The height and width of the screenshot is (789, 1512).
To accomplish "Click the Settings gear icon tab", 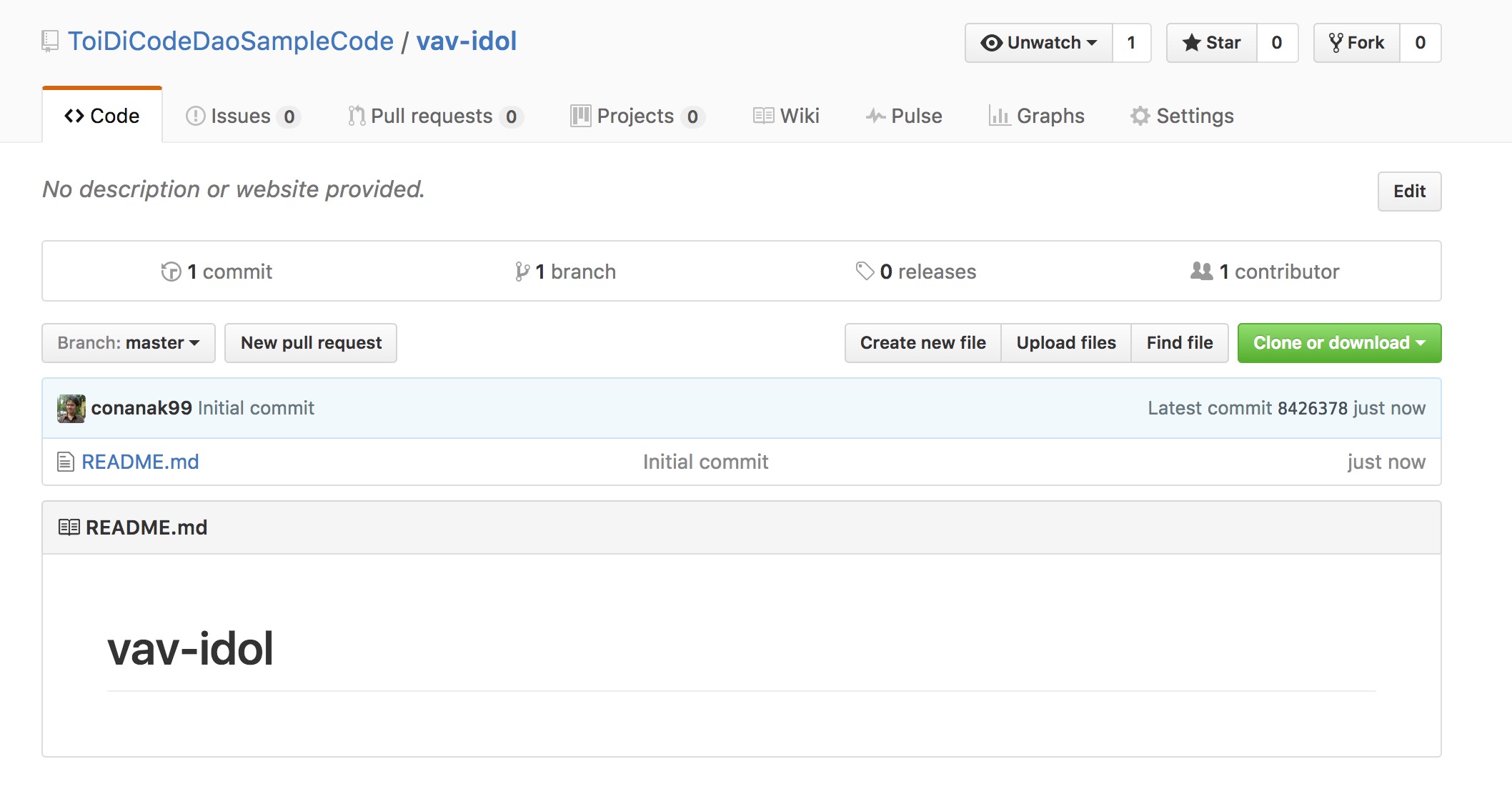I will click(1140, 116).
